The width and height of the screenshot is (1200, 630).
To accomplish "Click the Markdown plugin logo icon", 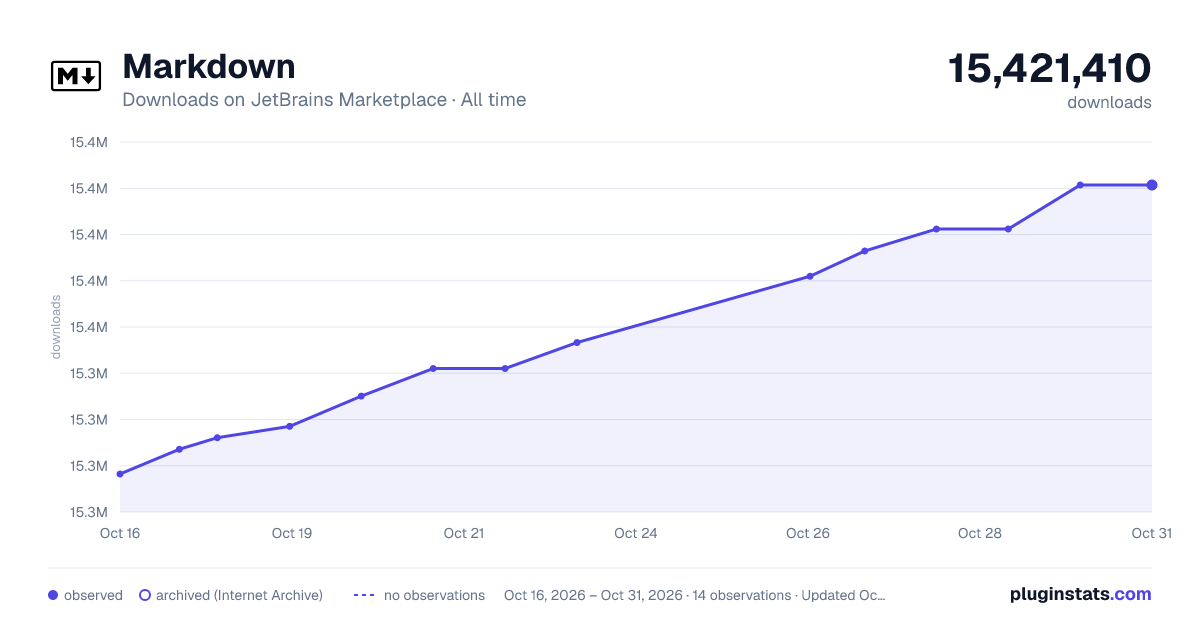I will pyautogui.click(x=76, y=76).
